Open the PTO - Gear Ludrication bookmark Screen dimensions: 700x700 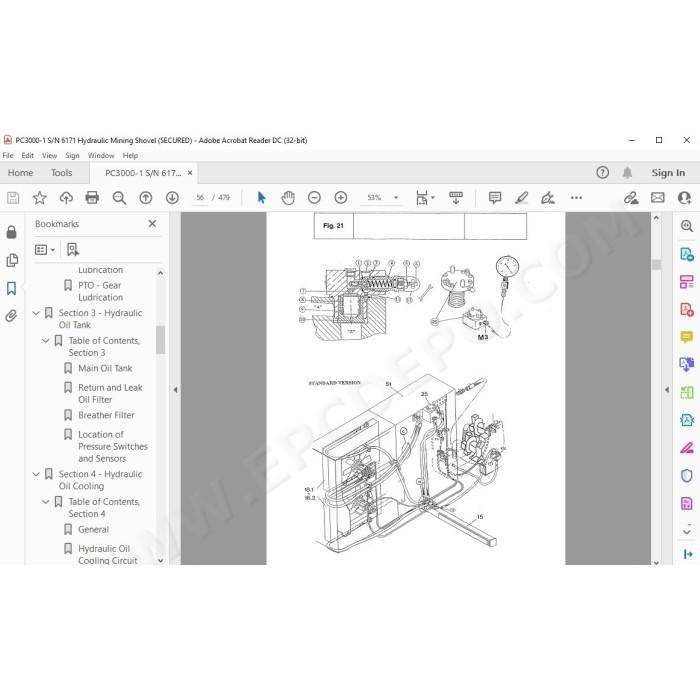click(100, 291)
